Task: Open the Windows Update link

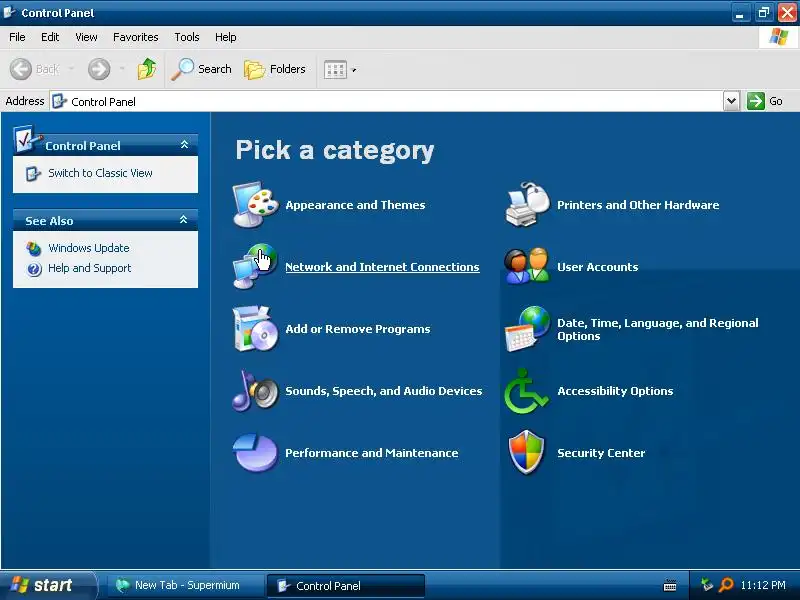Action: (x=89, y=248)
